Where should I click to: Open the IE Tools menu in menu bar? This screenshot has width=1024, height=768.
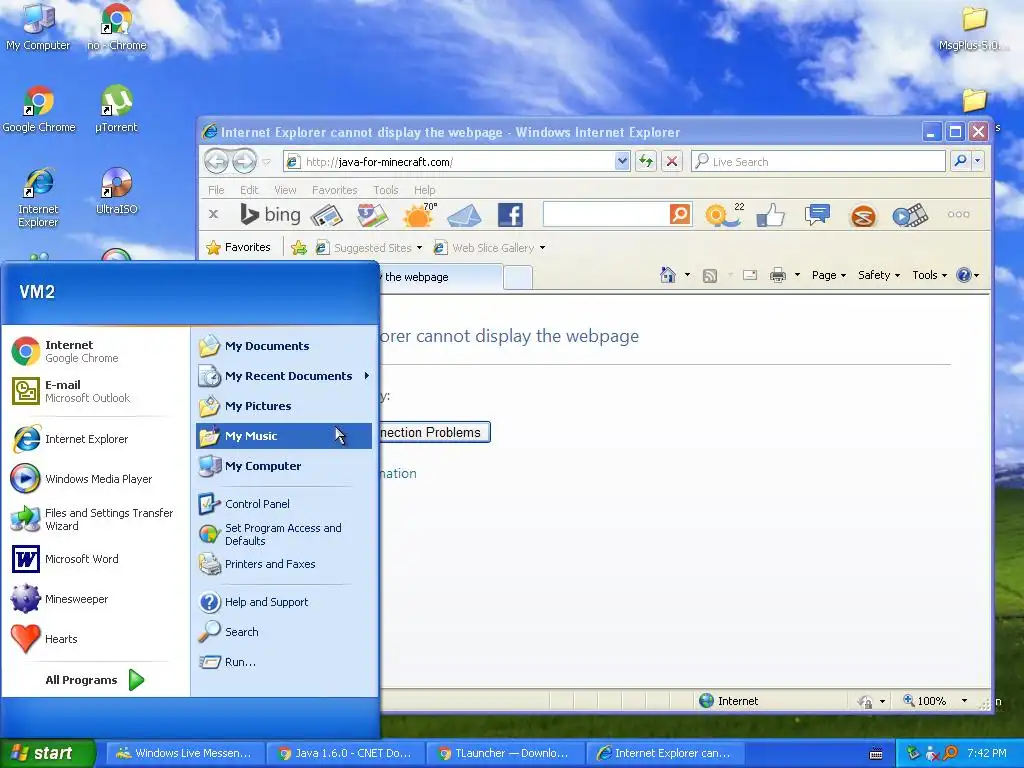pos(386,190)
